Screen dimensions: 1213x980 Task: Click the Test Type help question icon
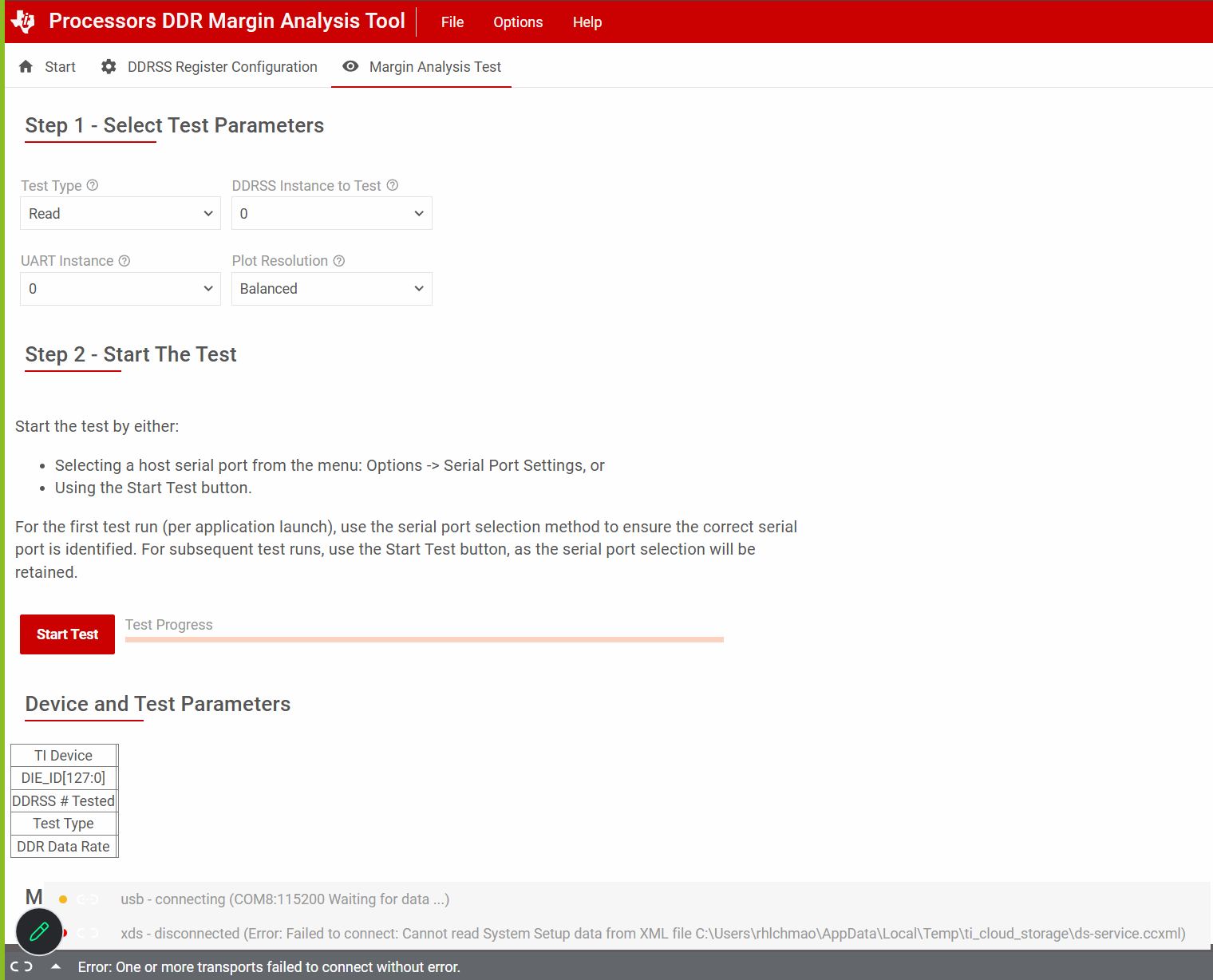(93, 185)
